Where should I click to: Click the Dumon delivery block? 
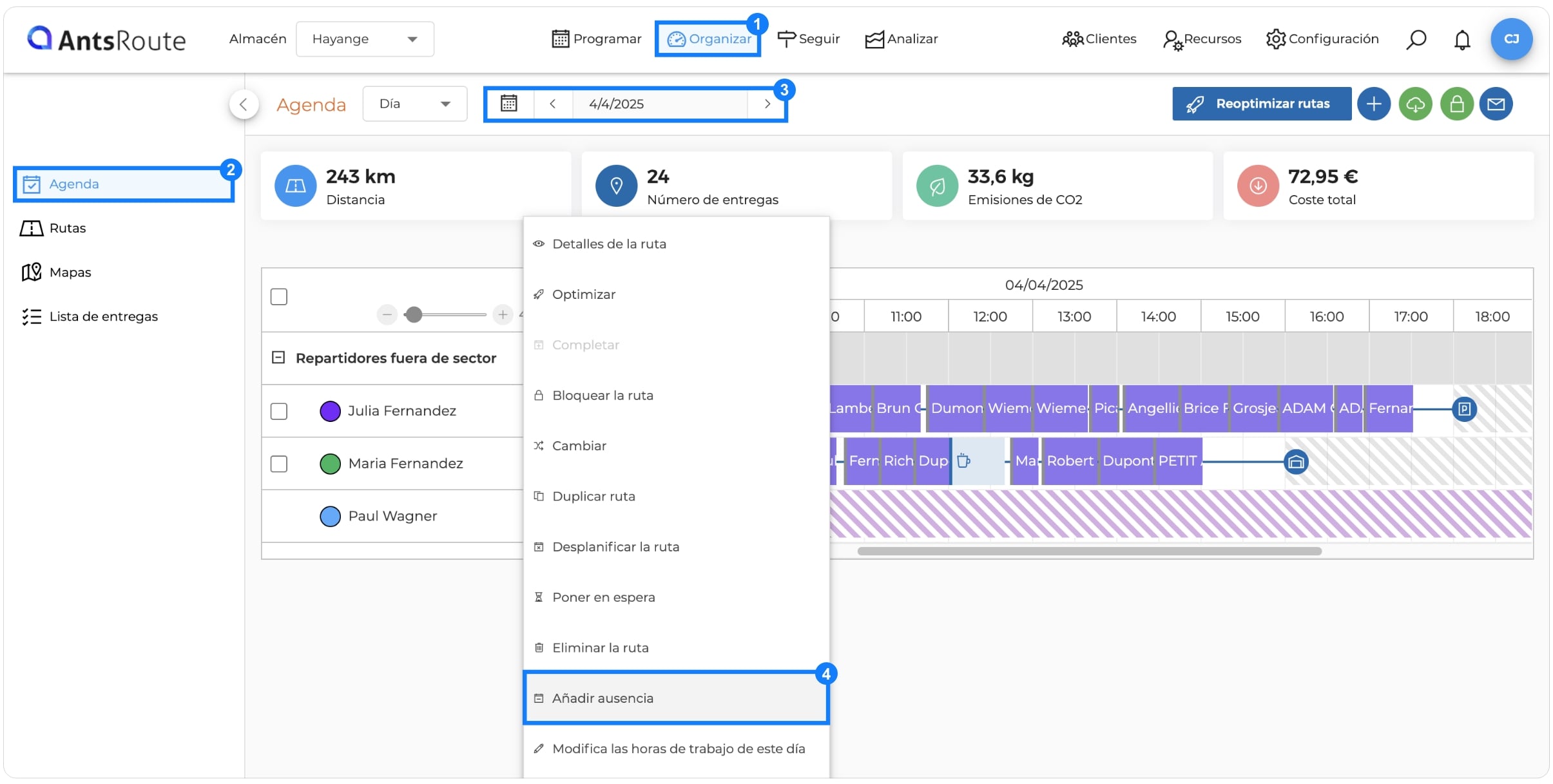(956, 408)
